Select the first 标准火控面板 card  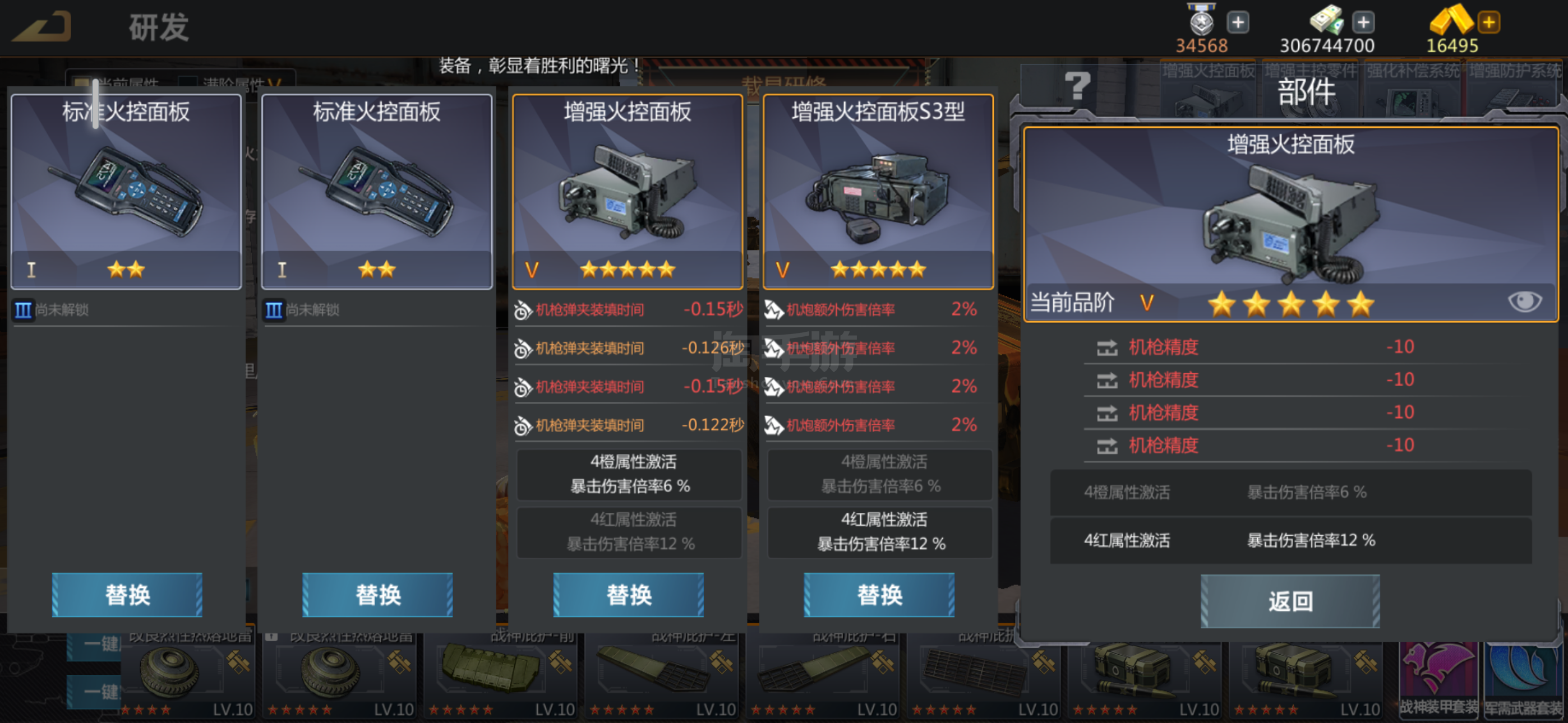pyautogui.click(x=126, y=191)
